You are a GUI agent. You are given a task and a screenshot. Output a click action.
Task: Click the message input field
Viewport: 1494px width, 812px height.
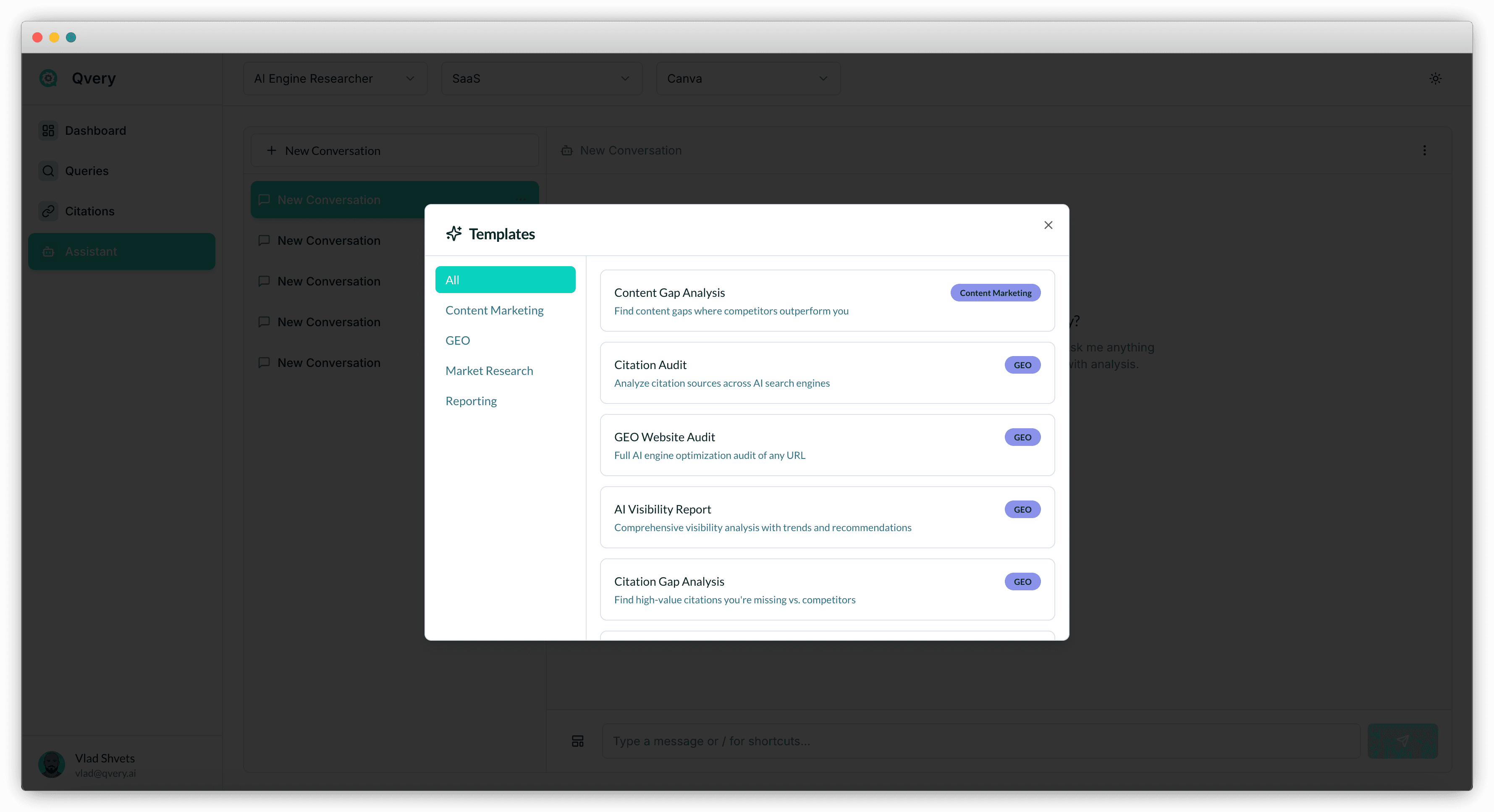pos(980,741)
